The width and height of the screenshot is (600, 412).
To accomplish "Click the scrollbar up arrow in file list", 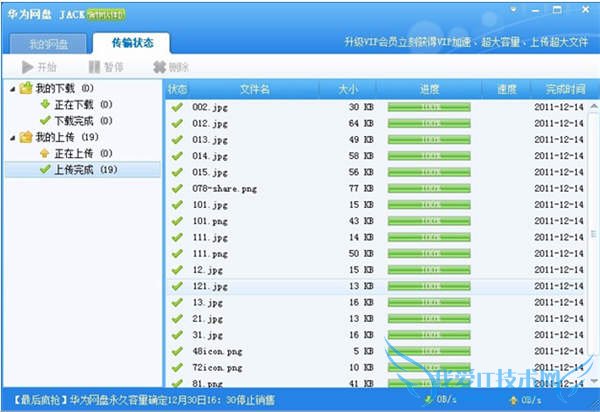I will (594, 106).
